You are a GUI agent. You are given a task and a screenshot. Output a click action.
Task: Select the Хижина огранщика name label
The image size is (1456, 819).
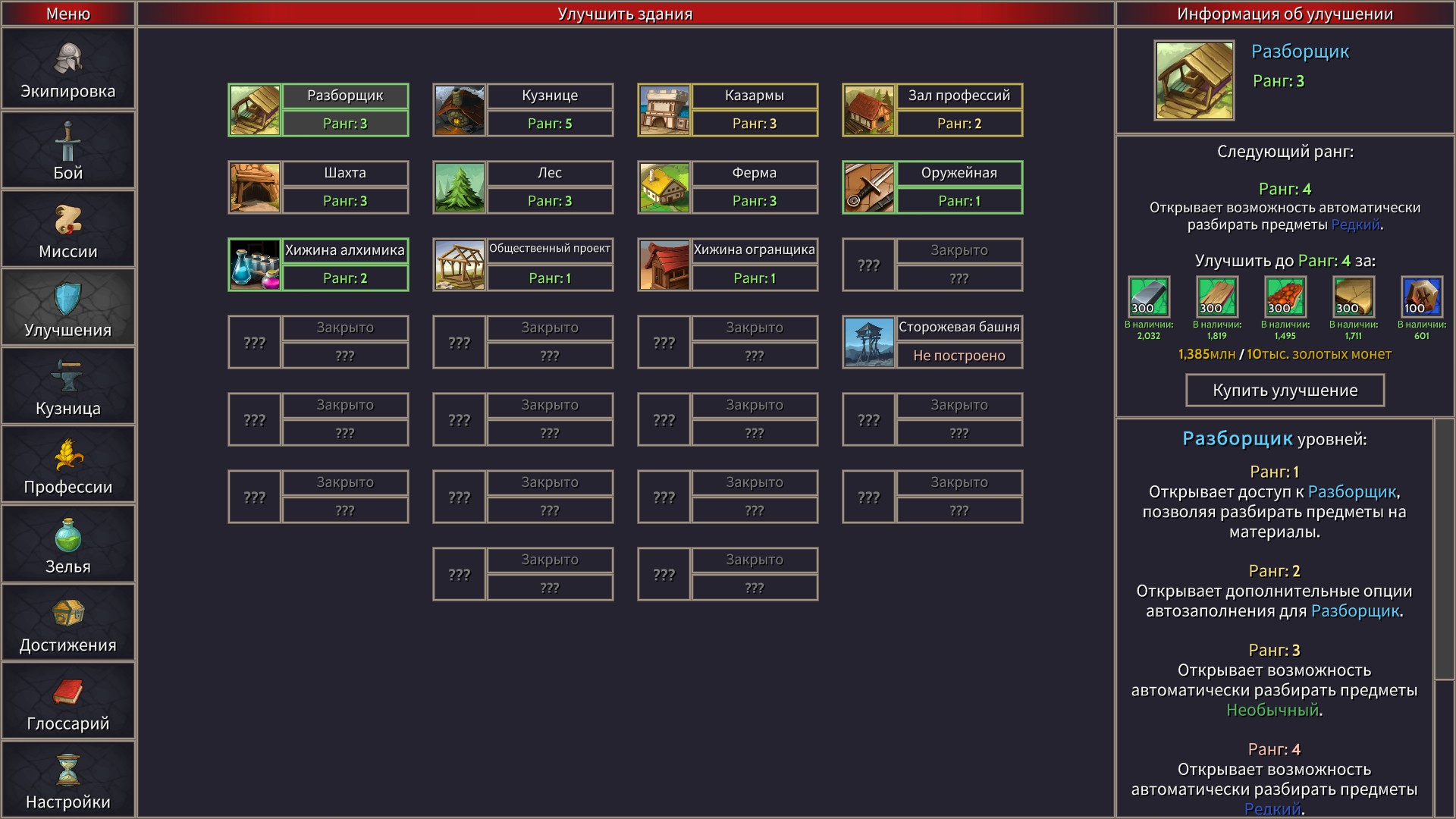755,250
